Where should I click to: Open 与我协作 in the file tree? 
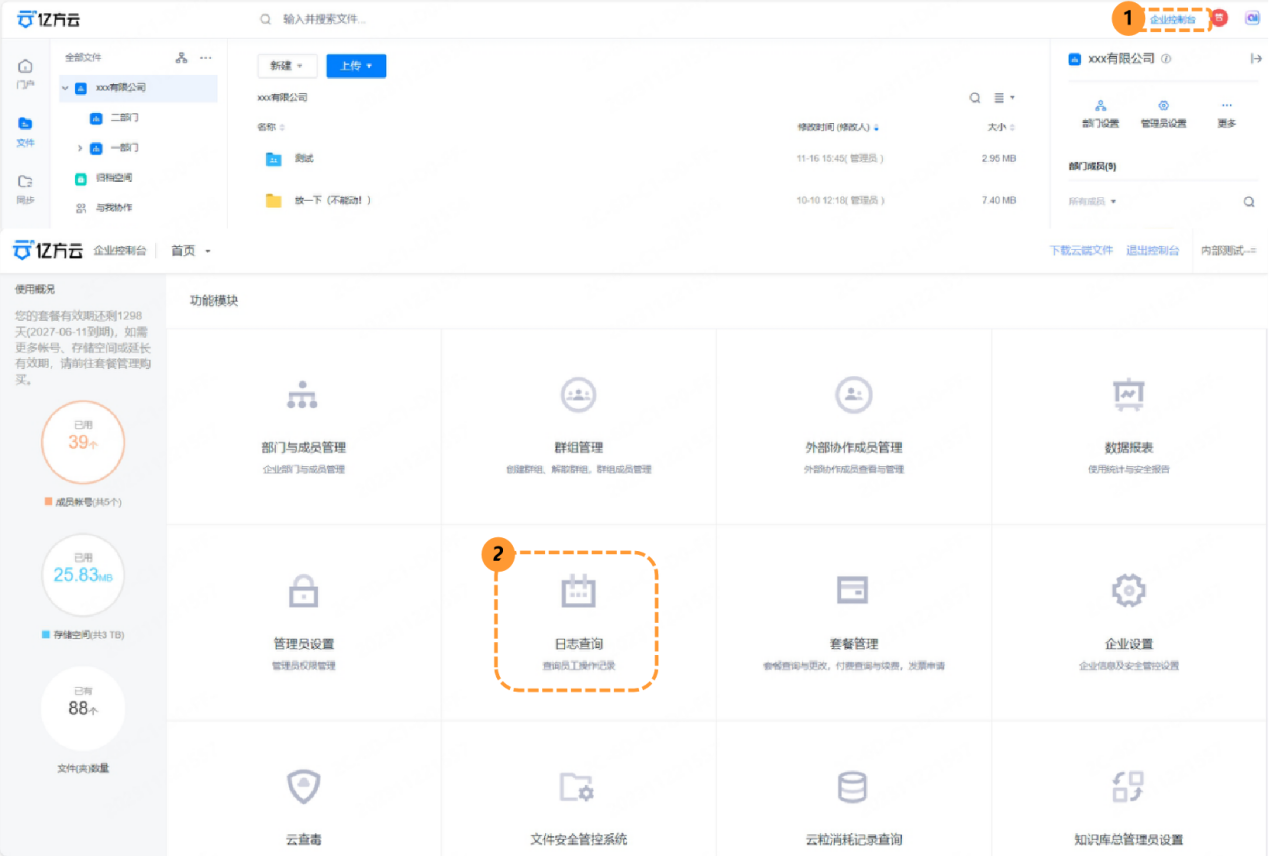pos(113,208)
